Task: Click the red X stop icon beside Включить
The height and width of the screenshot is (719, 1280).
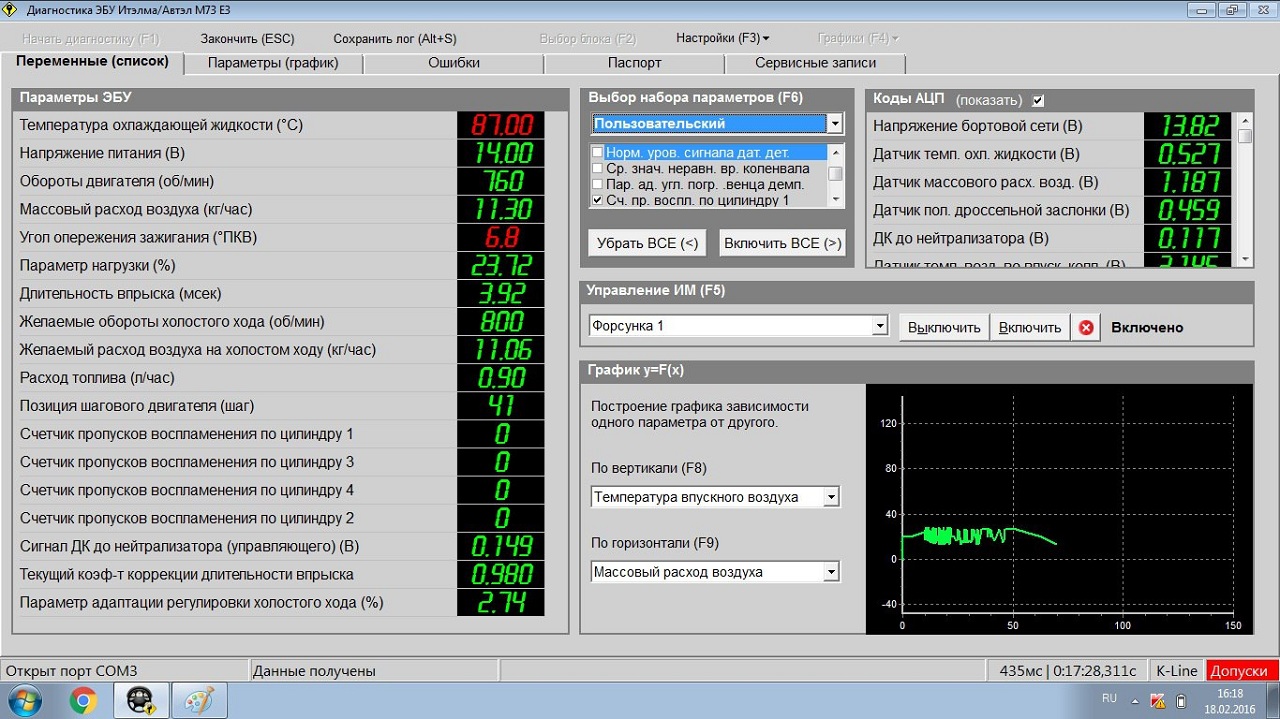Action: [1086, 327]
